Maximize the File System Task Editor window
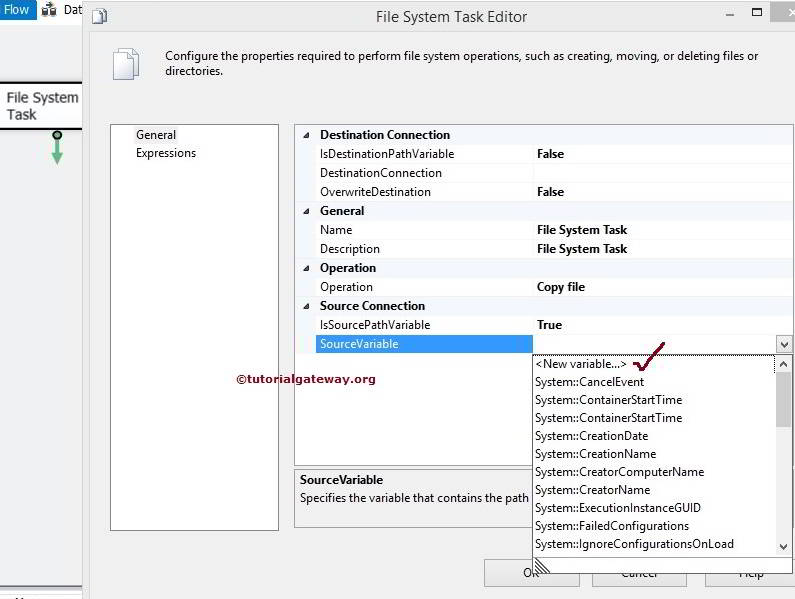This screenshot has height=599, width=795. pos(756,12)
